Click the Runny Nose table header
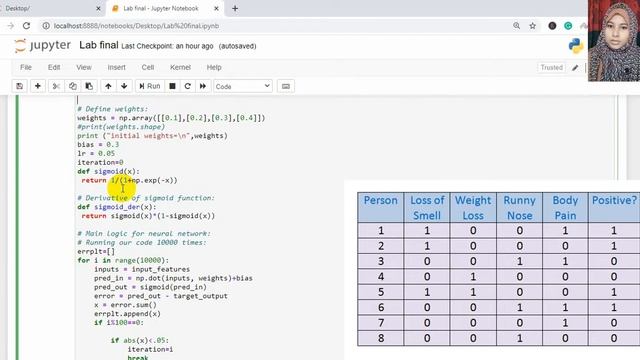This screenshot has width=640, height=360. pos(519,207)
